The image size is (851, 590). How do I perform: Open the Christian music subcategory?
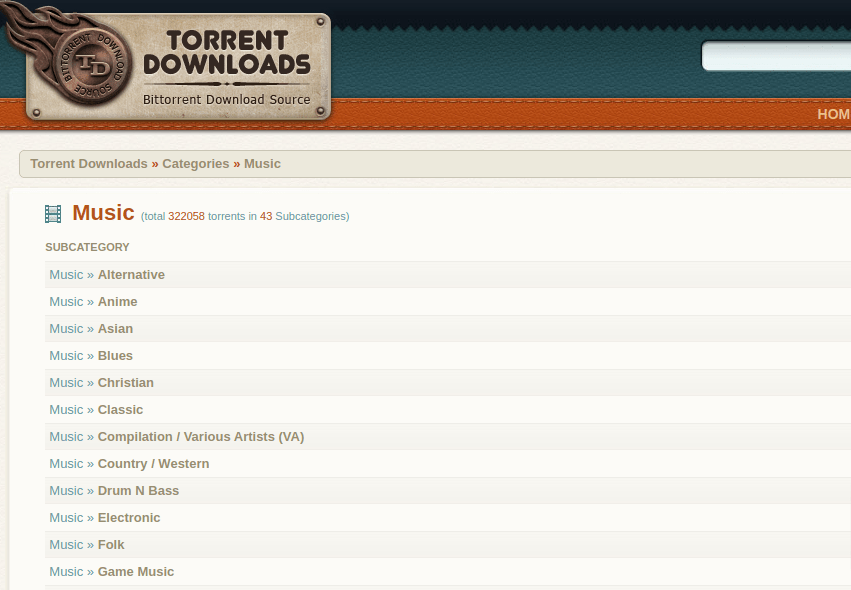(x=125, y=383)
